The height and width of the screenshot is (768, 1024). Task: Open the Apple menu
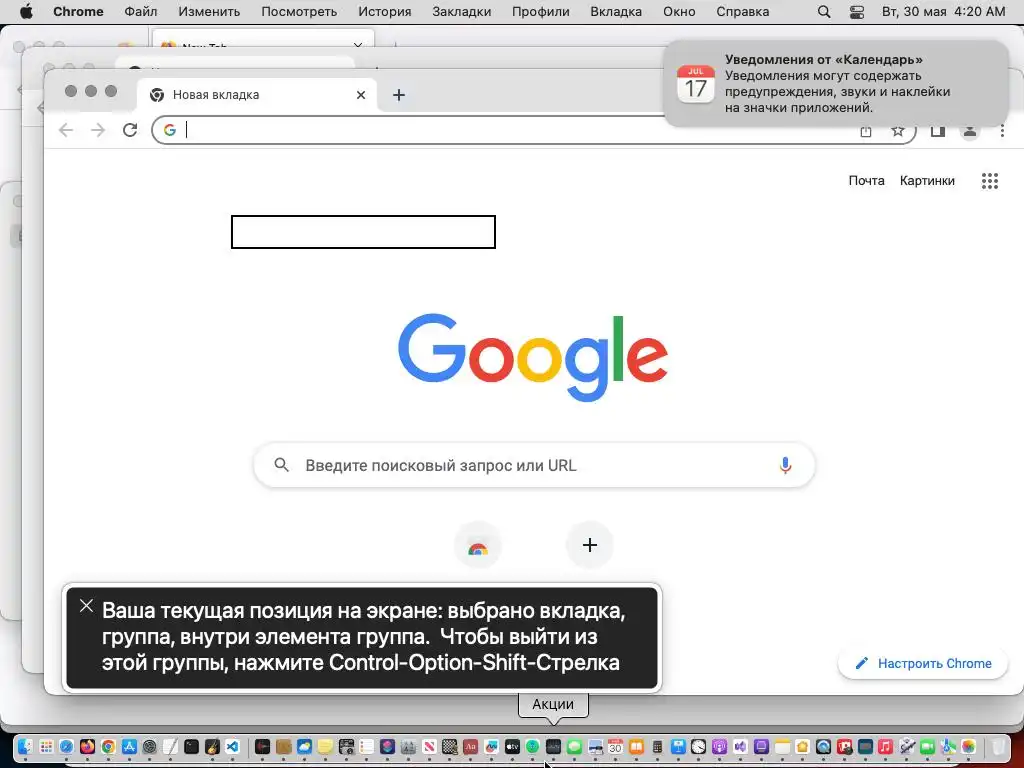[x=25, y=12]
